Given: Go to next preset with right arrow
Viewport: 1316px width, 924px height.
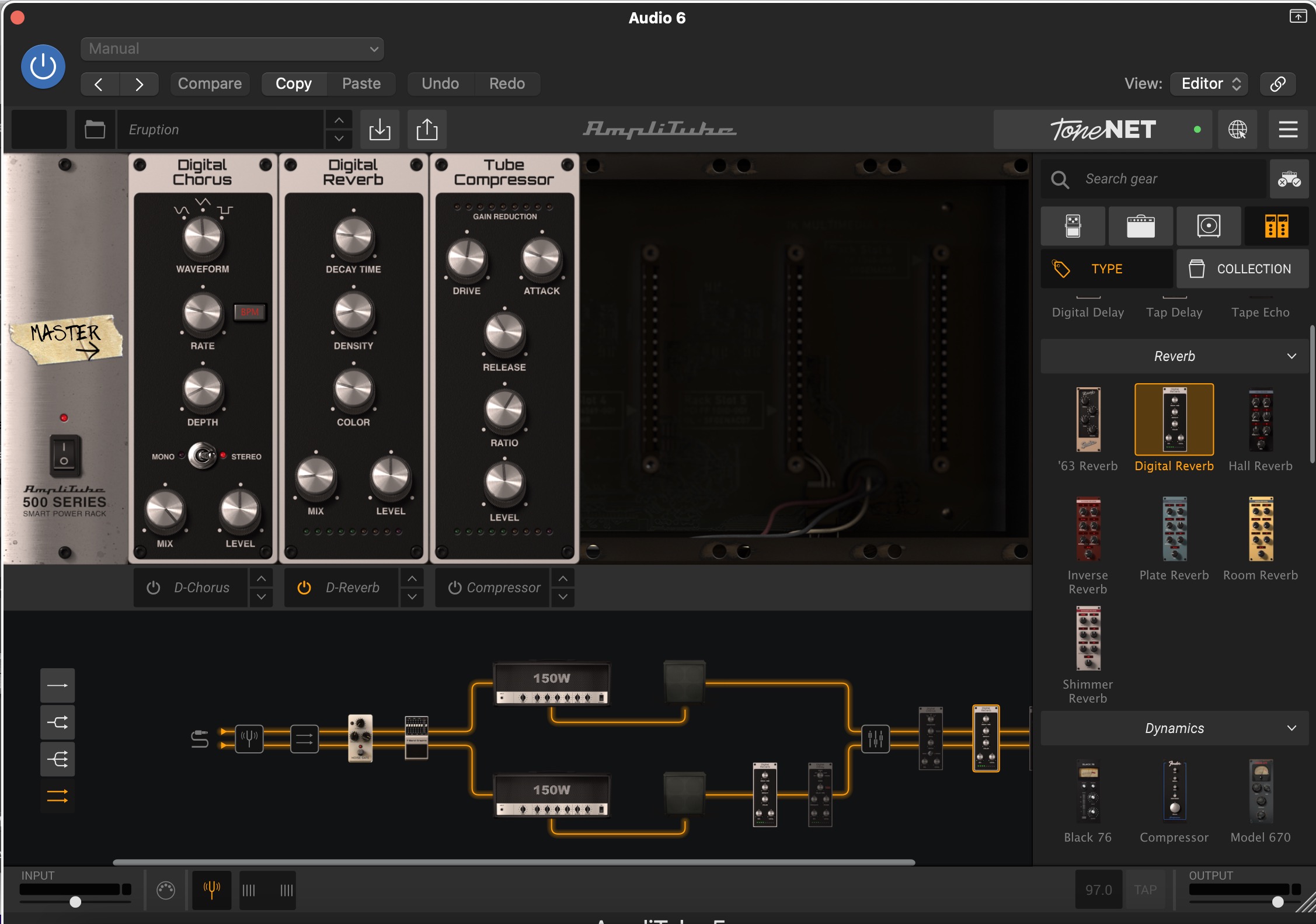Looking at the screenshot, I should (x=139, y=84).
